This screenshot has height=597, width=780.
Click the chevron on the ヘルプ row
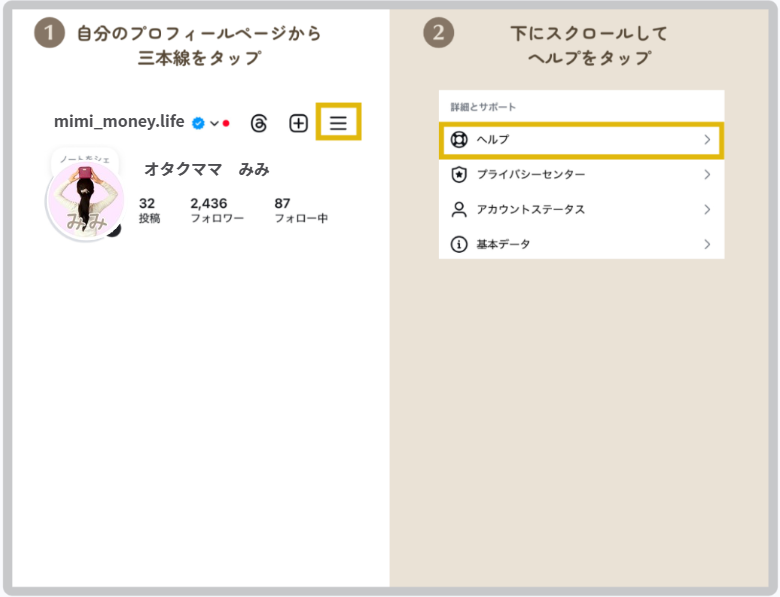(x=707, y=140)
